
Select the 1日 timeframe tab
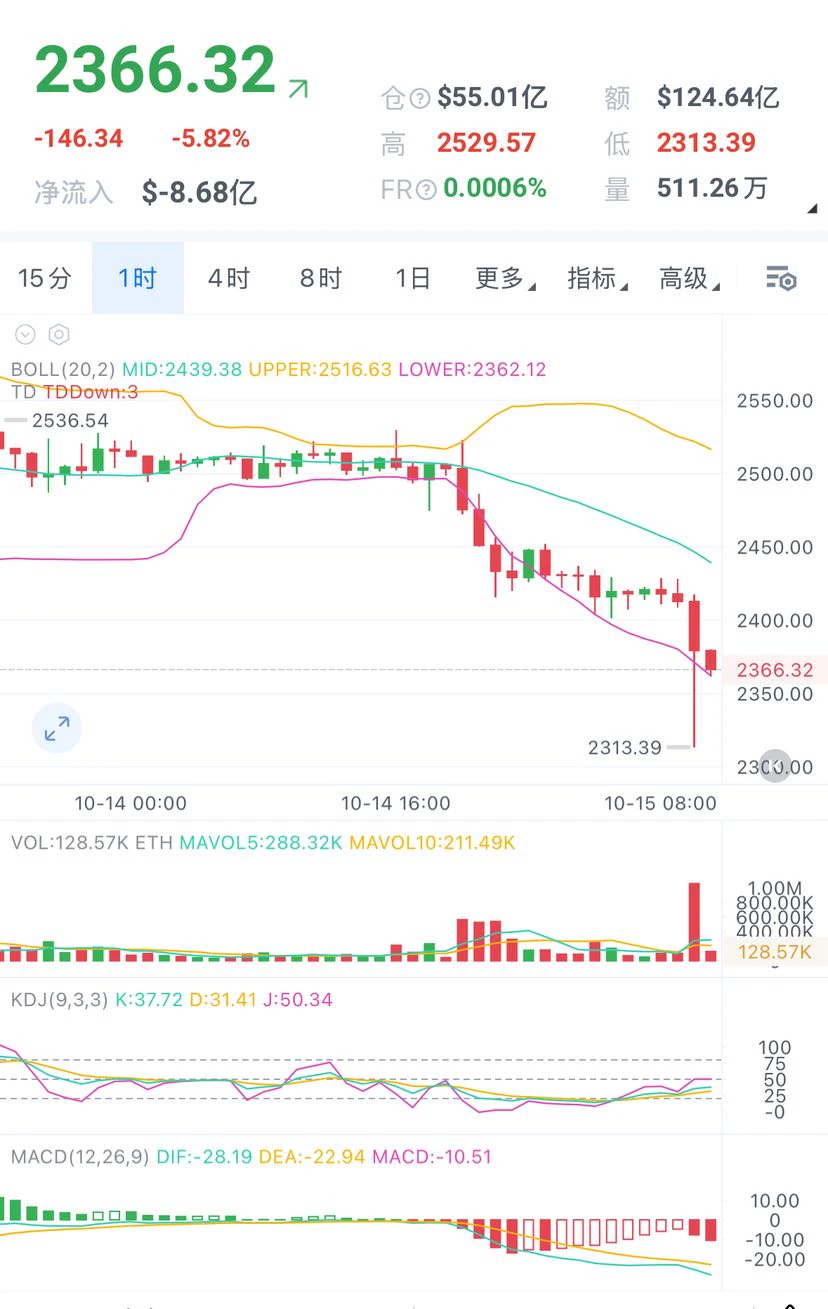click(413, 278)
